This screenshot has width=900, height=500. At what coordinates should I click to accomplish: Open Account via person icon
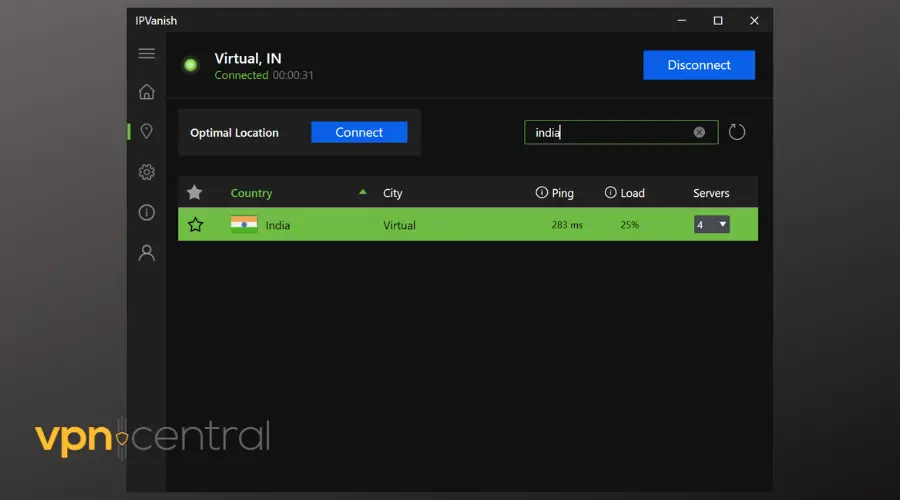[x=146, y=253]
